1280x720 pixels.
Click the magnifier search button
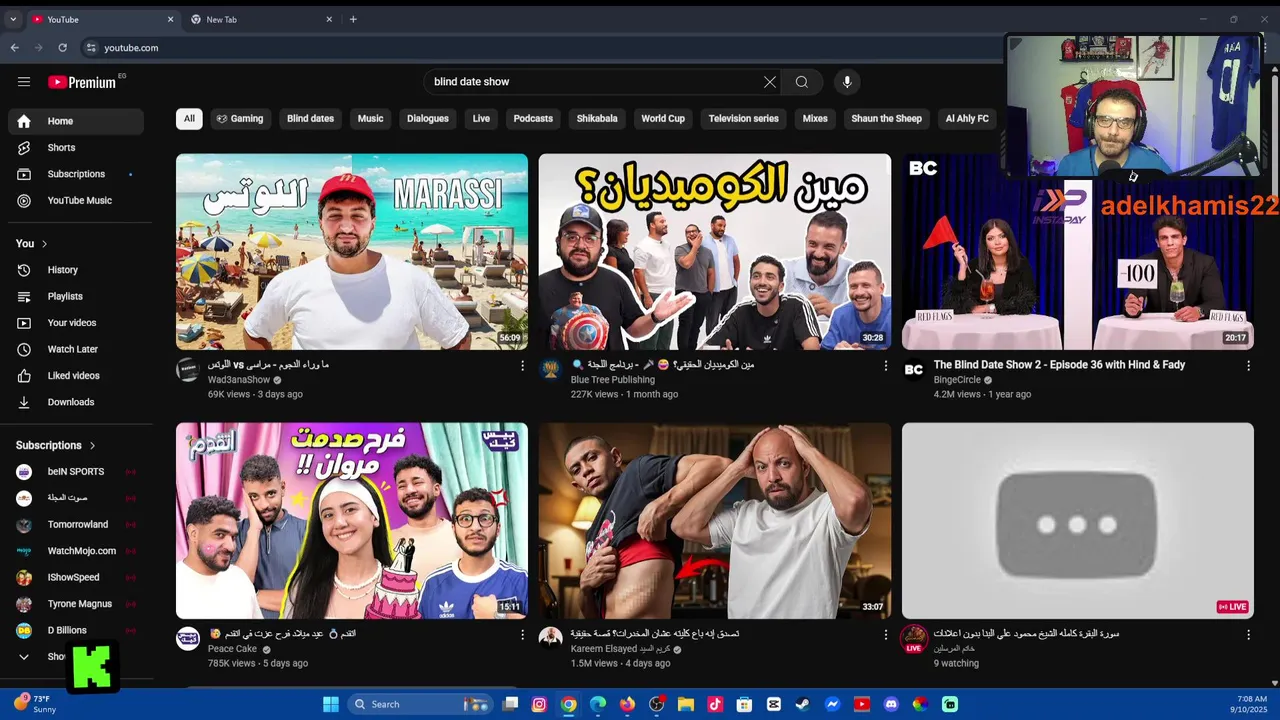click(x=802, y=82)
